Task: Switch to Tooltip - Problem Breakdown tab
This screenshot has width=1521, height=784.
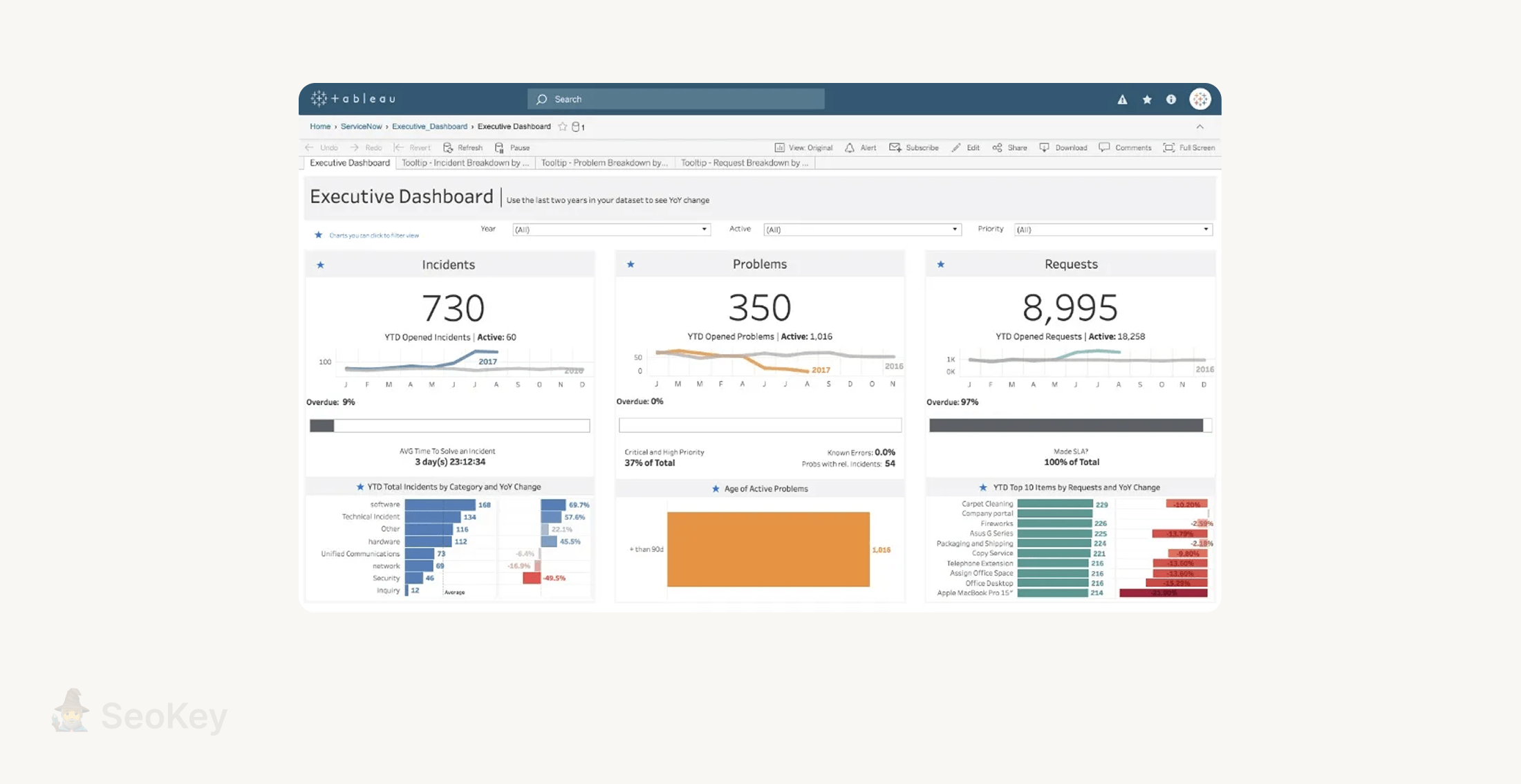Action: point(604,163)
